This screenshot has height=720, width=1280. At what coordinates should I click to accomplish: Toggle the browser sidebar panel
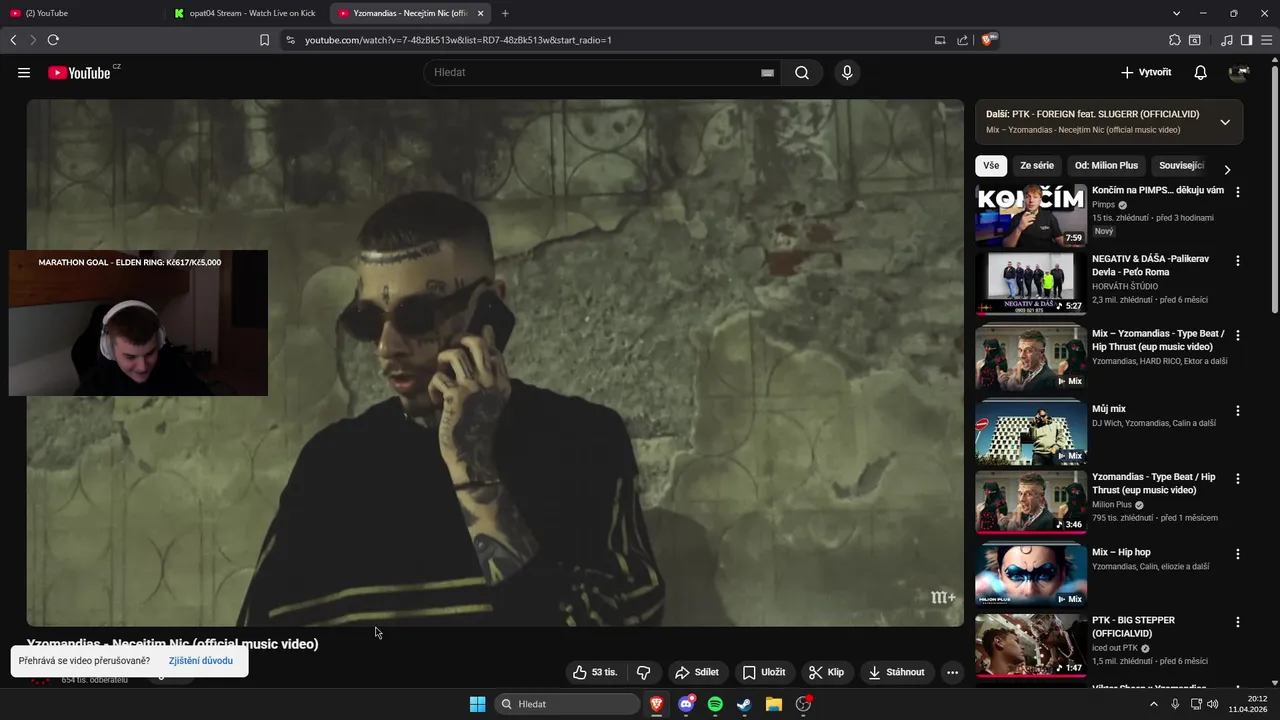pos(1246,40)
